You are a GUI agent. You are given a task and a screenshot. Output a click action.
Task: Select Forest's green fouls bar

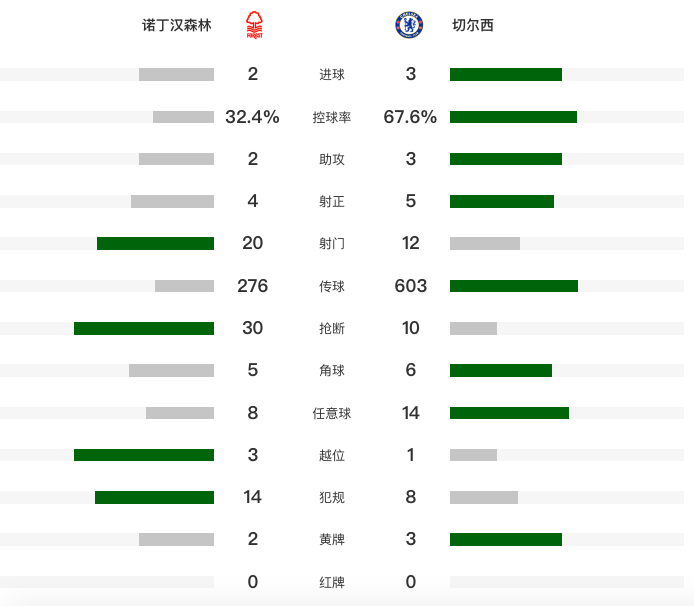coord(154,498)
